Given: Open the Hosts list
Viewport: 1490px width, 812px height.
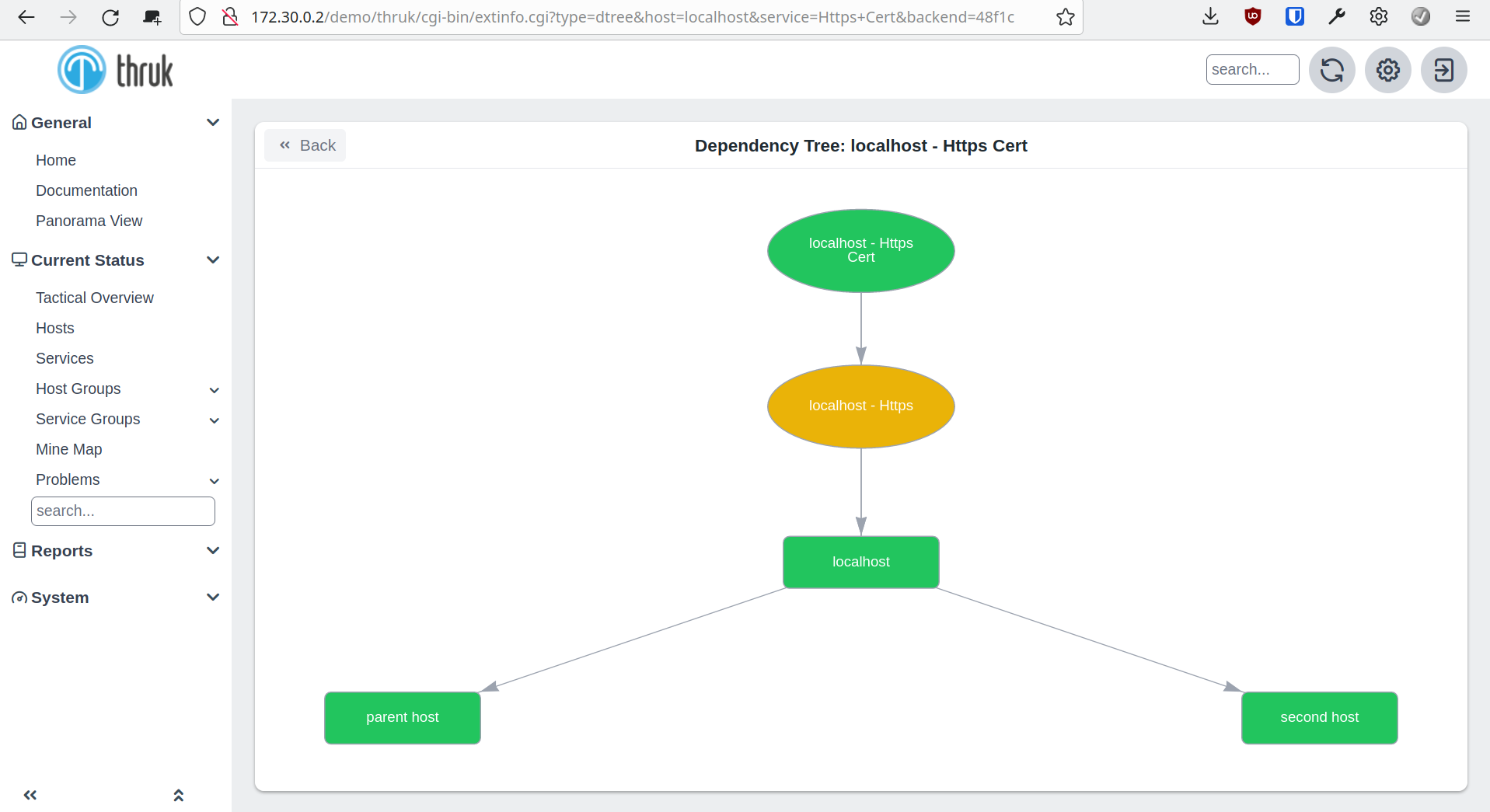Looking at the screenshot, I should pos(55,328).
